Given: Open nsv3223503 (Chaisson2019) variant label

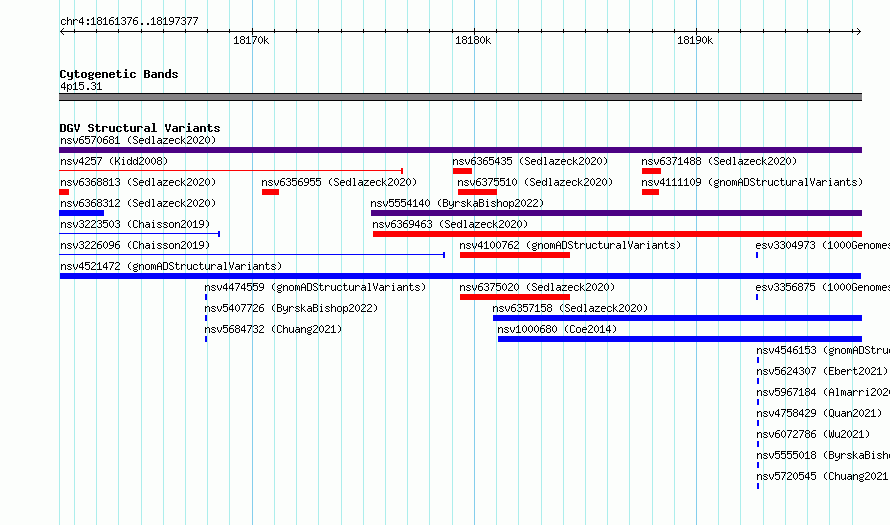Looking at the screenshot, I should coord(135,224).
